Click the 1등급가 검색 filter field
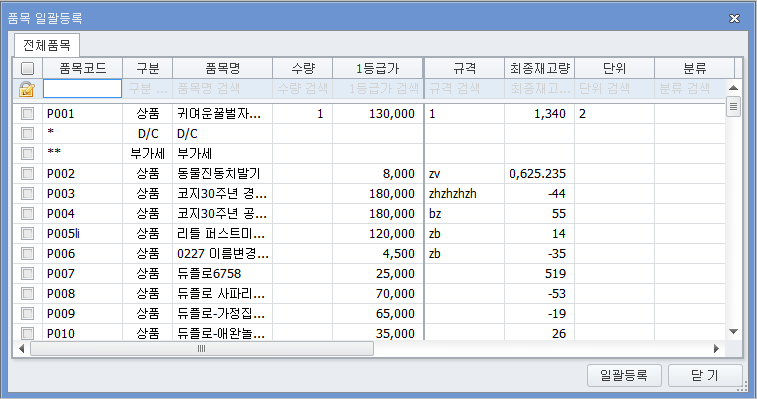The height and width of the screenshot is (399, 757). coord(378,89)
